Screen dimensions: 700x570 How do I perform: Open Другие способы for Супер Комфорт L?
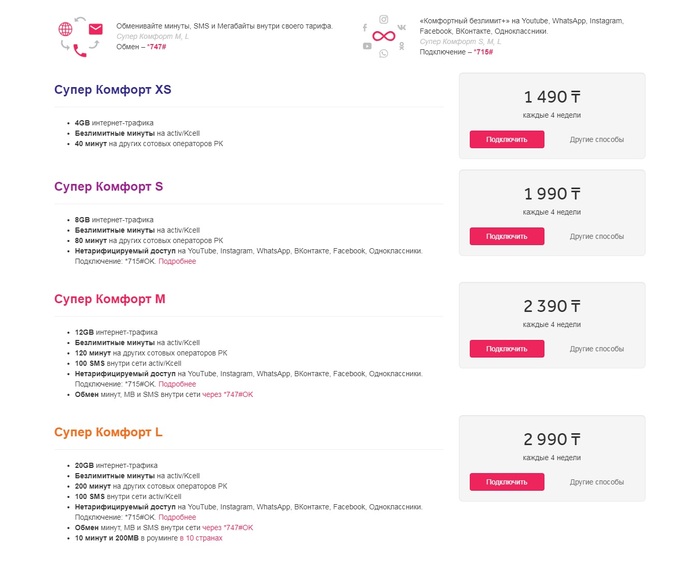click(596, 481)
